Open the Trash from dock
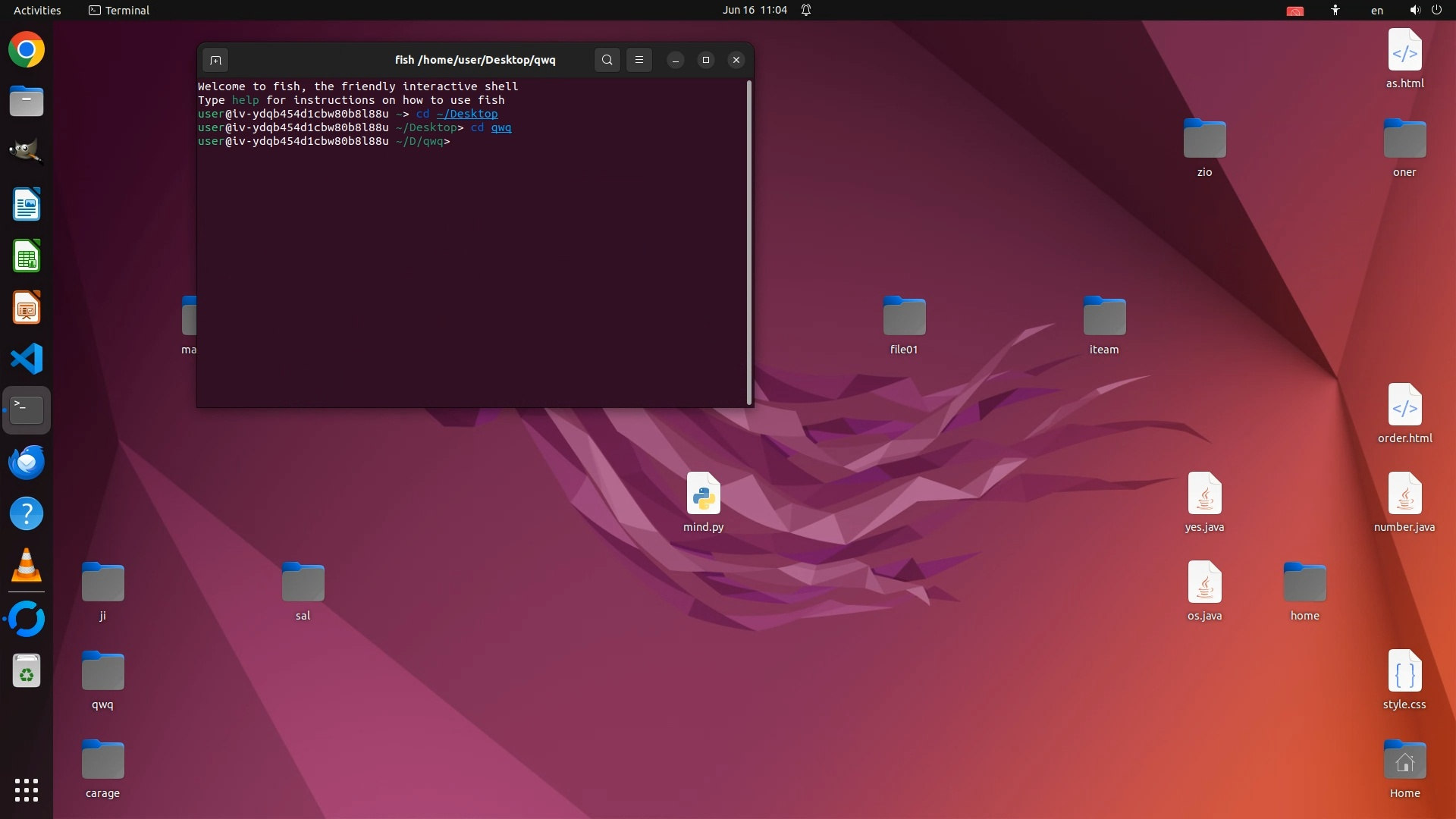This screenshot has height=819, width=1456. click(x=27, y=671)
